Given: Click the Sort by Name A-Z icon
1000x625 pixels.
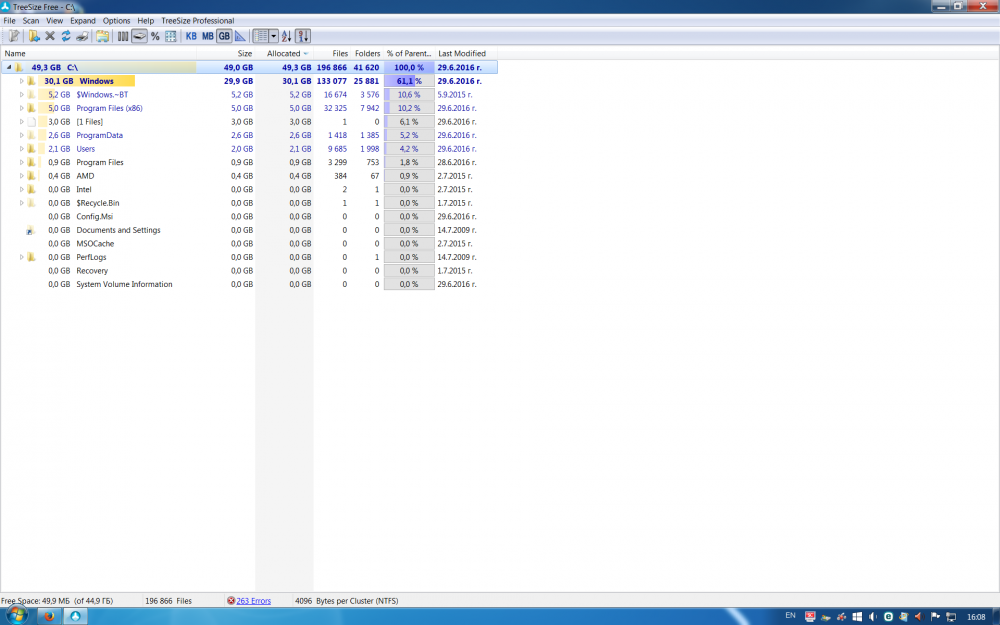Looking at the screenshot, I should (286, 36).
